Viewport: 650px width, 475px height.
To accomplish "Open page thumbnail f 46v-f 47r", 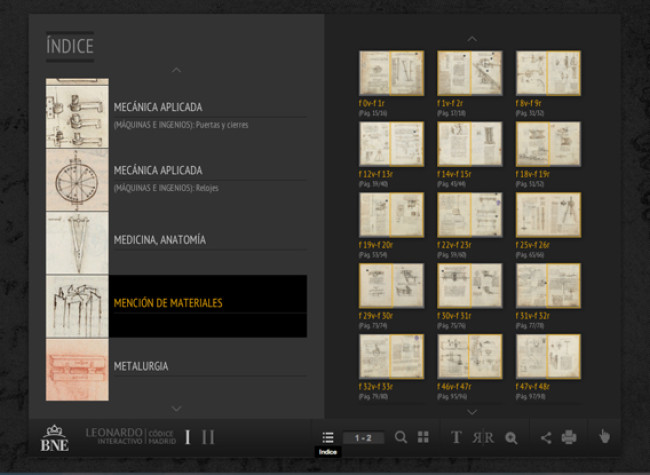I will (470, 357).
